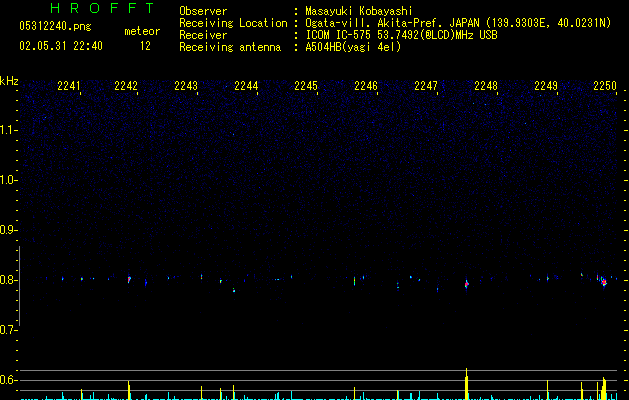
Task: Select the receiver text ICOM IC-575 53.7492 MHz USB
Action: 402,35
